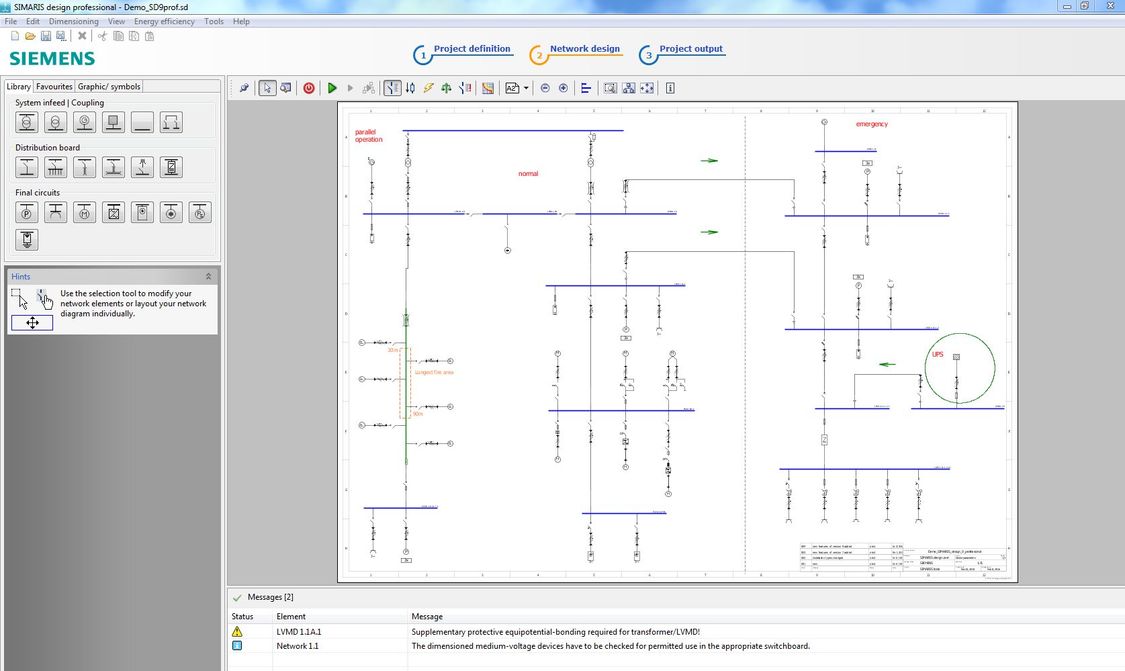Click the UPS circle in the diagram
The height and width of the screenshot is (671, 1125).
[960, 368]
